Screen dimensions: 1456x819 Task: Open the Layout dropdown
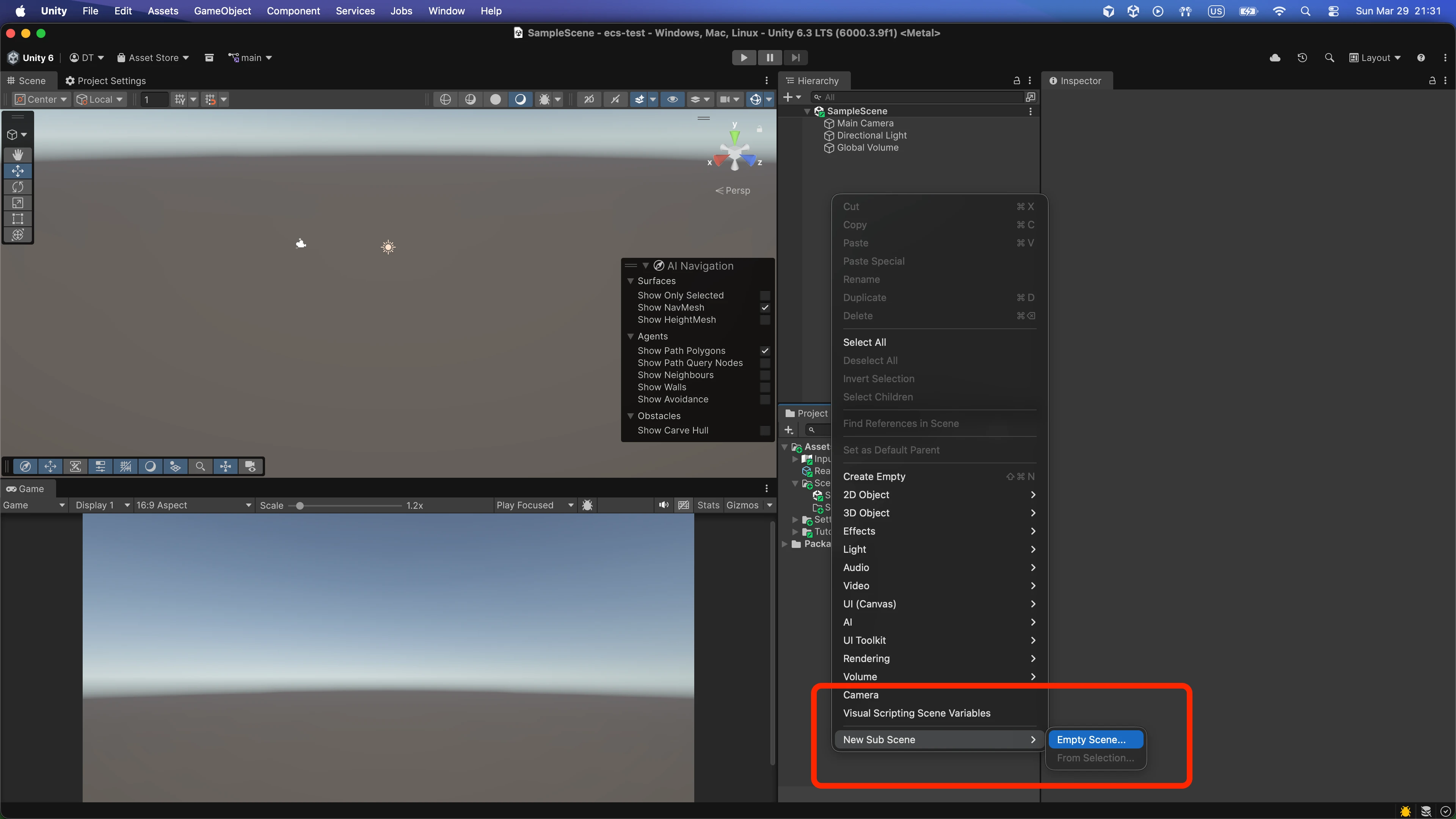point(1374,58)
